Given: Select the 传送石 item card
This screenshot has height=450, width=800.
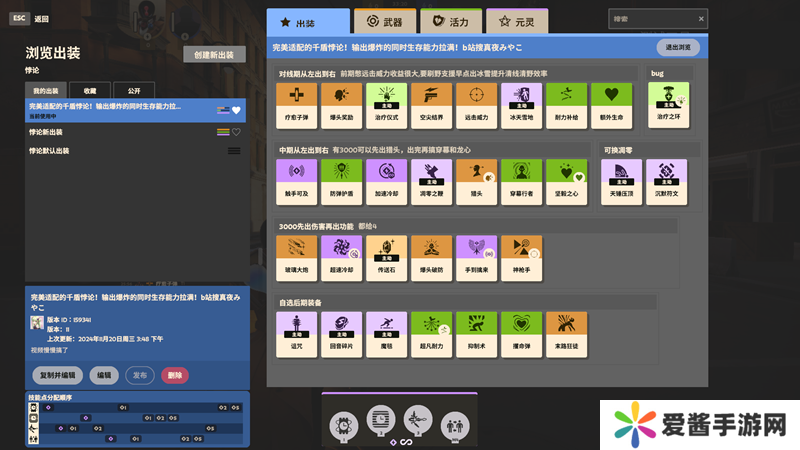Looking at the screenshot, I should (386, 258).
